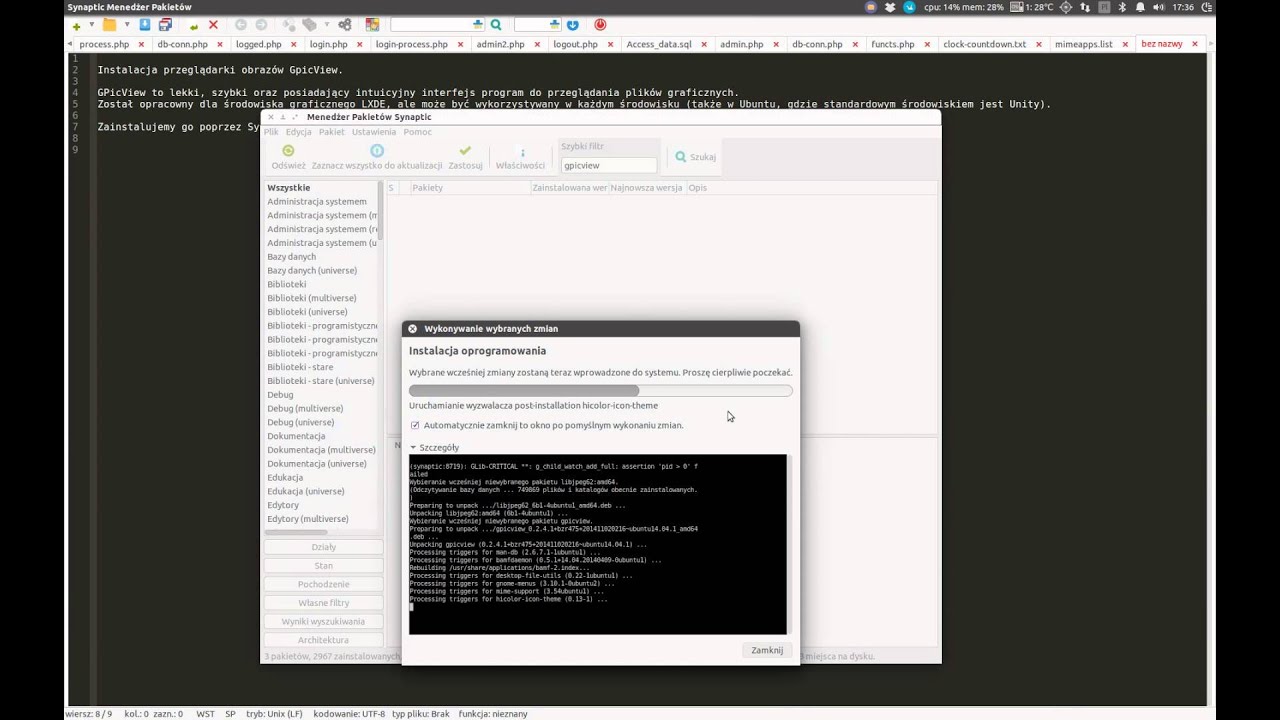Open the Edycja menu in Synaptic
This screenshot has width=1280, height=720.
298,132
